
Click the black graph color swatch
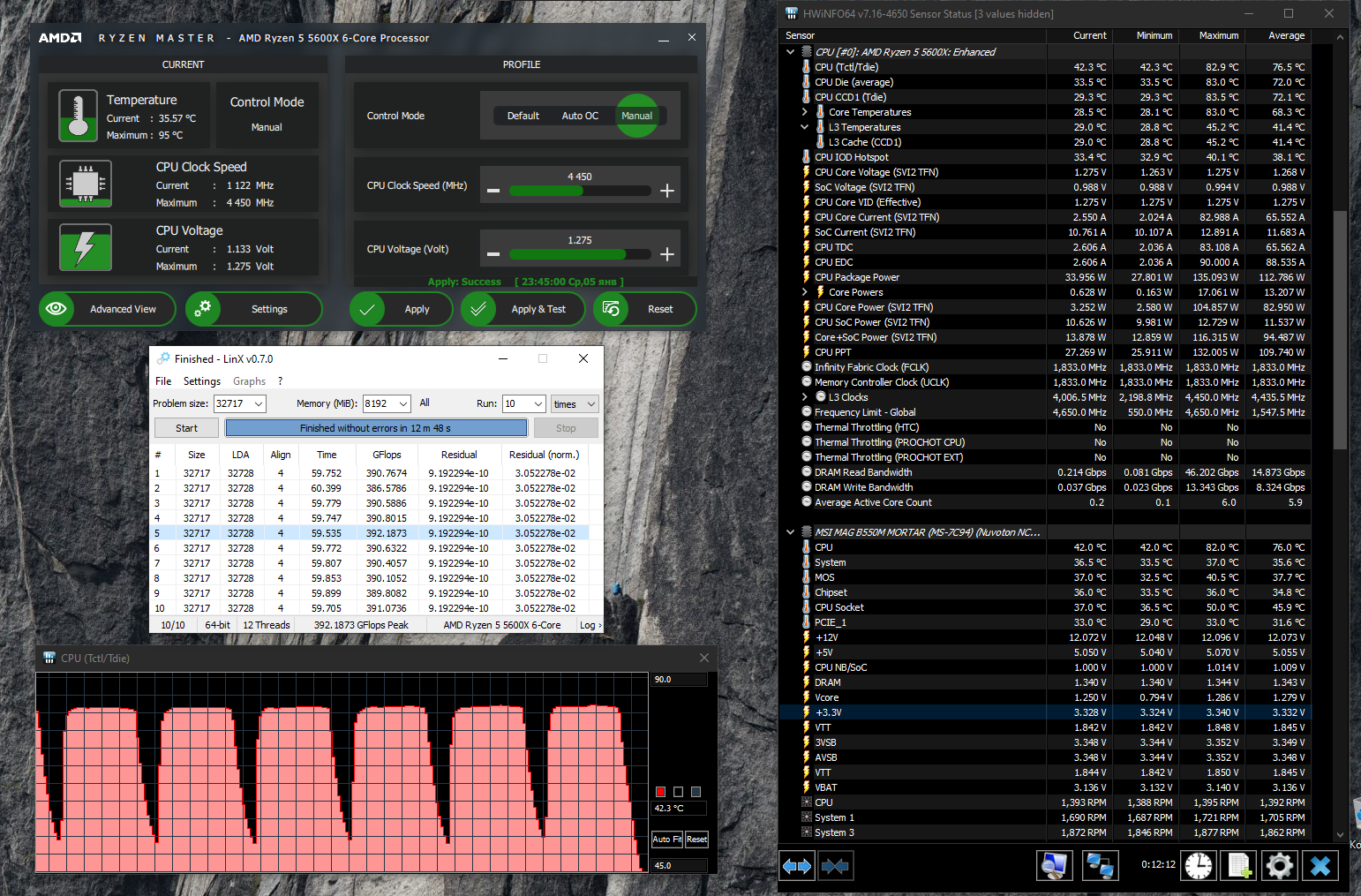[x=678, y=792]
